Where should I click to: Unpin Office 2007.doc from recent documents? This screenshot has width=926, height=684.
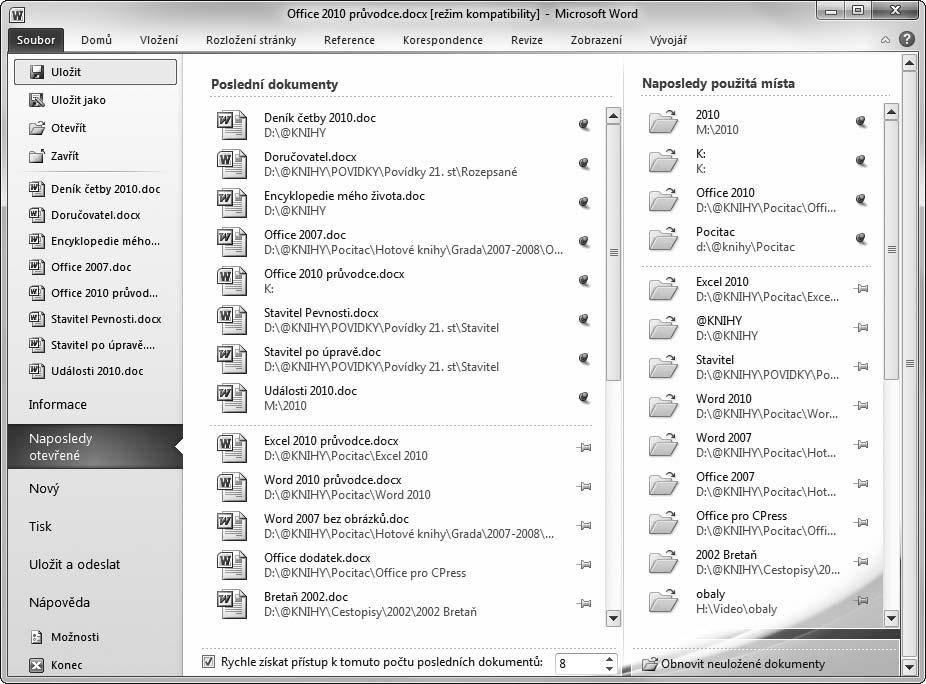[x=584, y=241]
